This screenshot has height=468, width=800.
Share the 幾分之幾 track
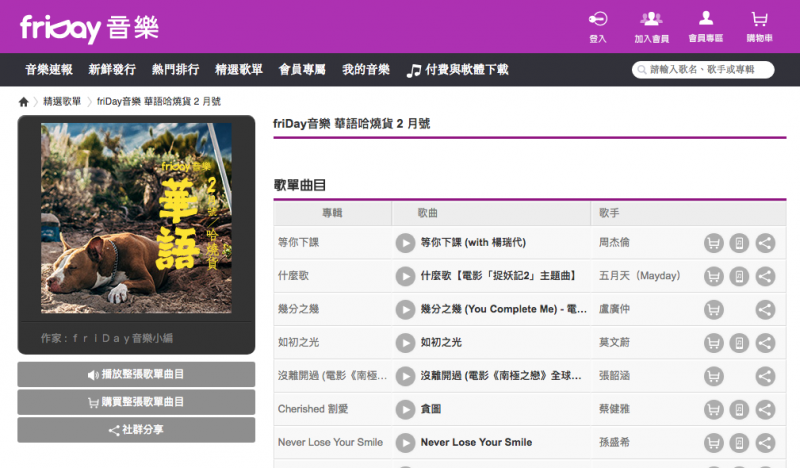click(765, 309)
